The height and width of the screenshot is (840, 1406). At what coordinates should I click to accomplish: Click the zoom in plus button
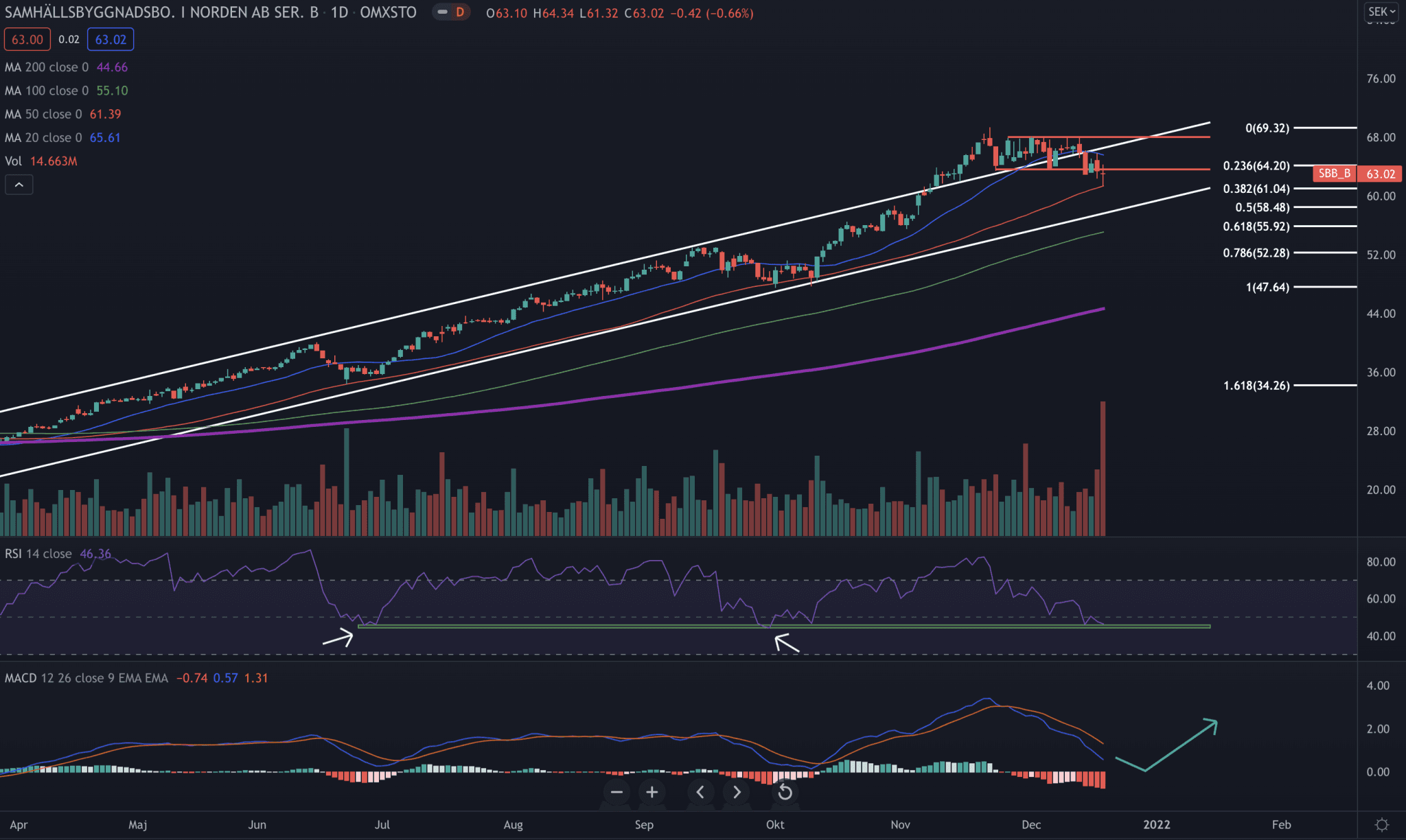click(652, 793)
